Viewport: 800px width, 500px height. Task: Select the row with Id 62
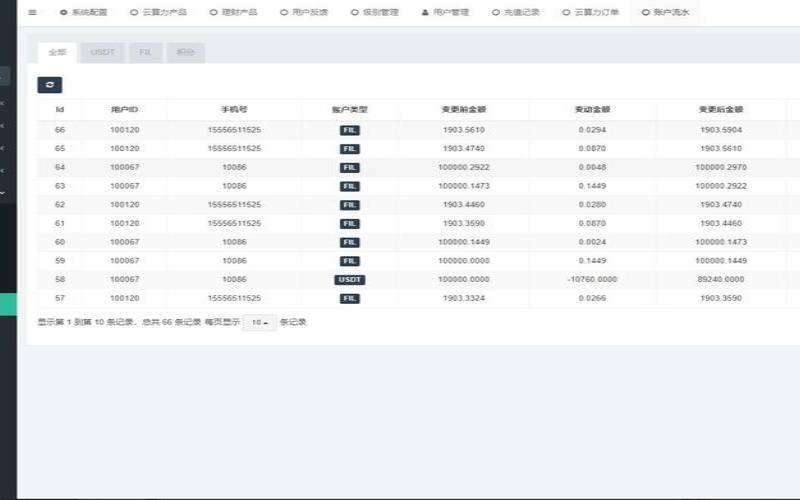418,205
